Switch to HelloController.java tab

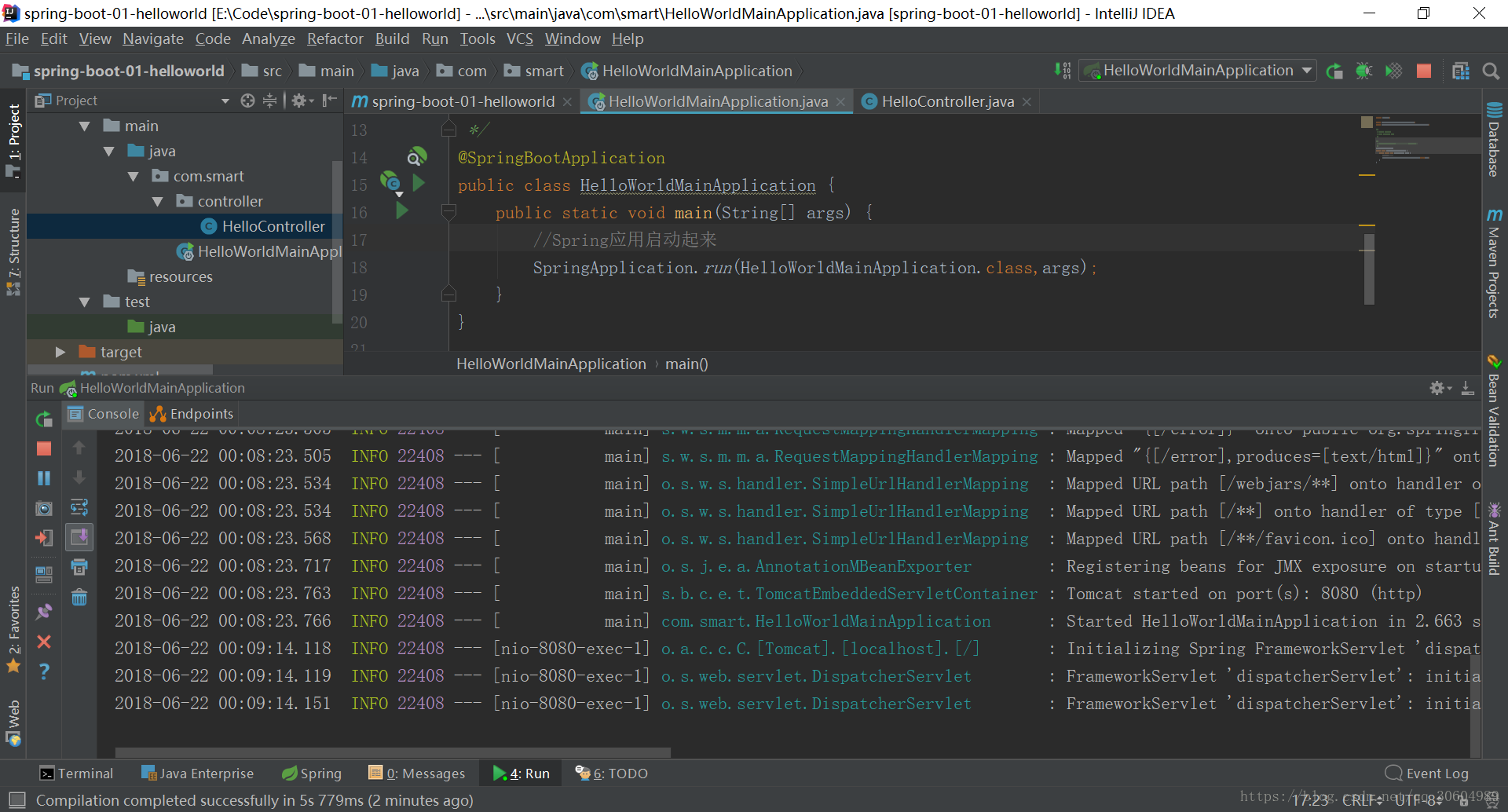pyautogui.click(x=947, y=101)
